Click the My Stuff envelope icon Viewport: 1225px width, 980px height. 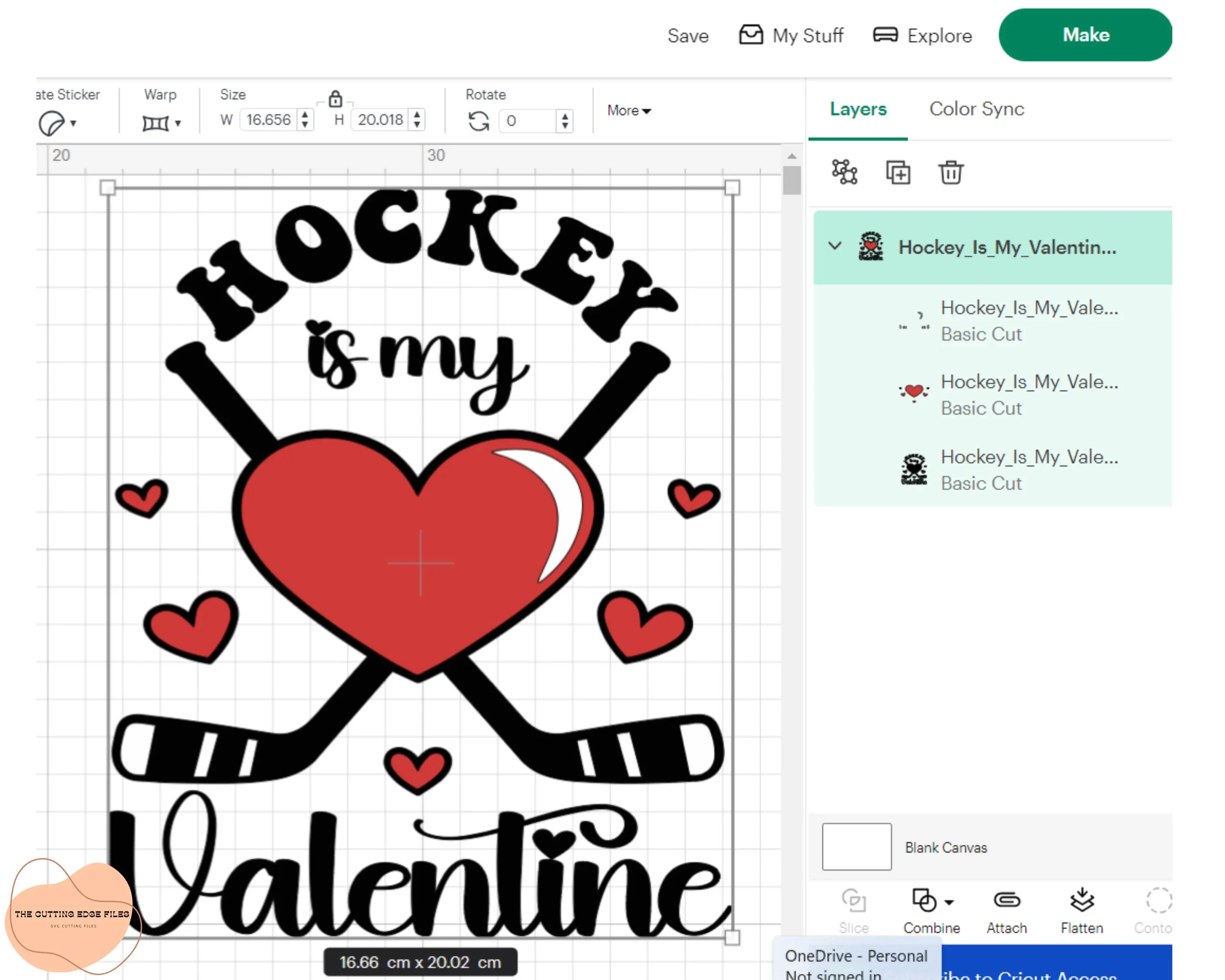point(751,35)
